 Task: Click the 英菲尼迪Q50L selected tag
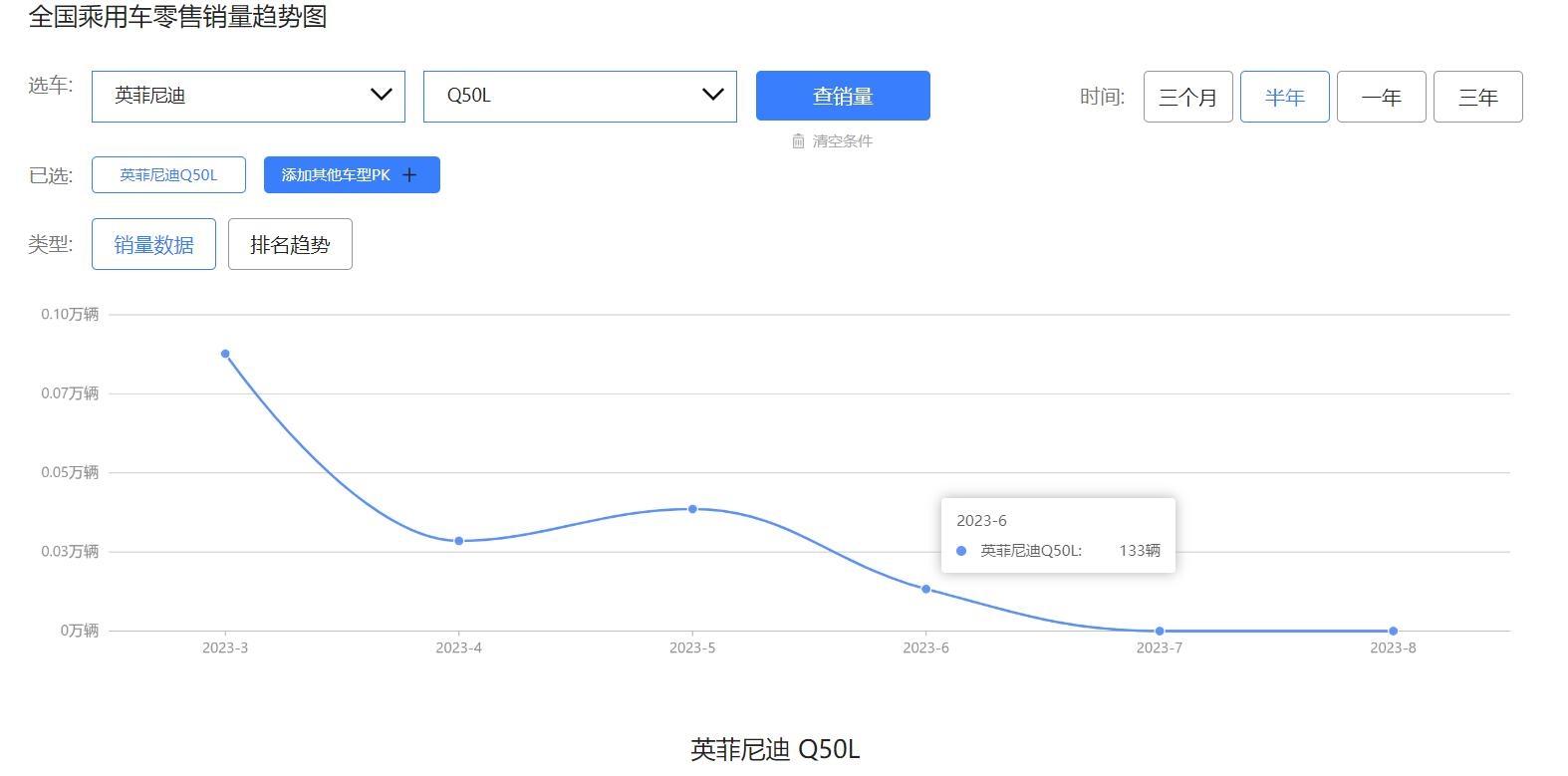pos(168,175)
